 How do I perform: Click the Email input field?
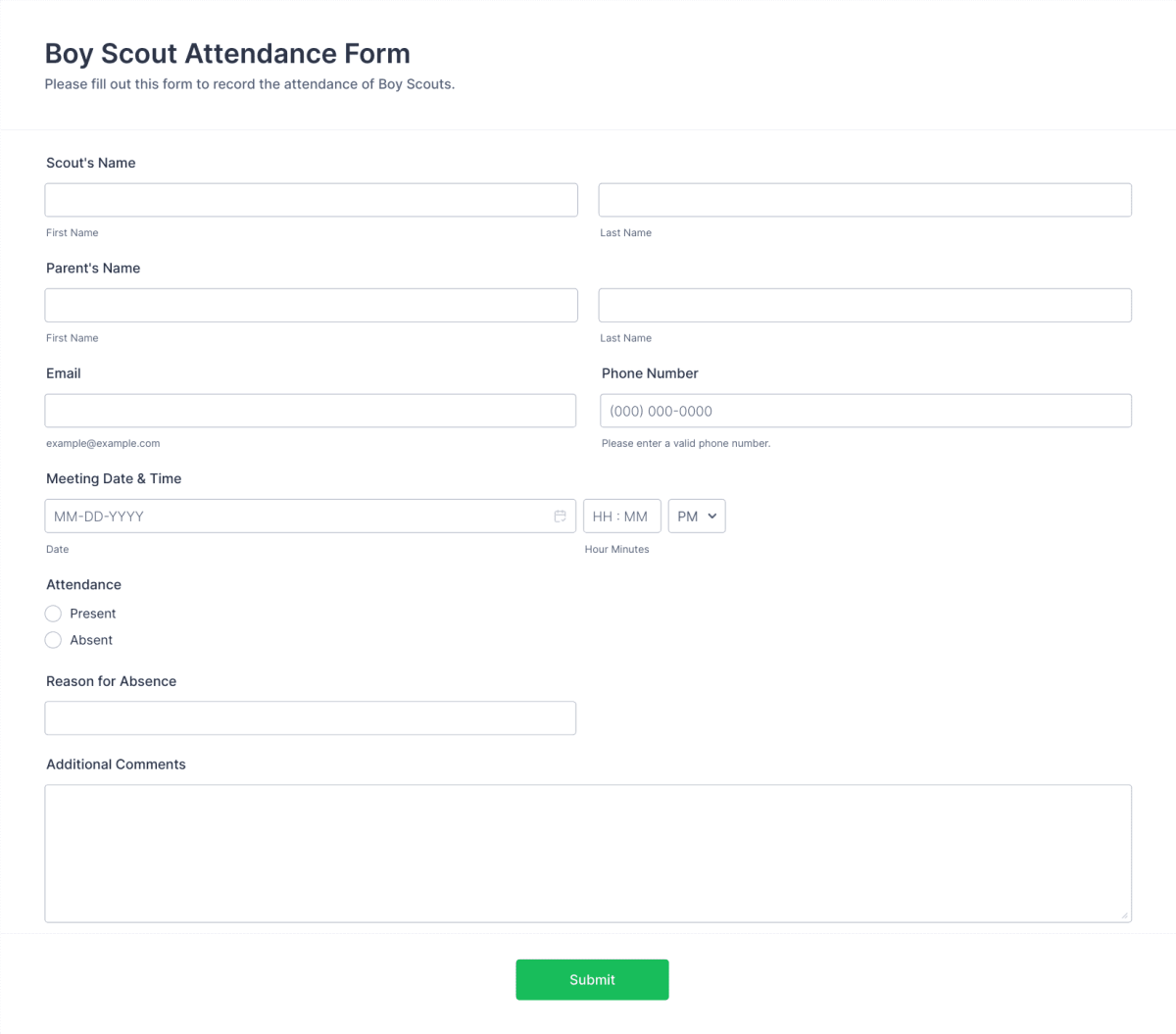pos(311,410)
